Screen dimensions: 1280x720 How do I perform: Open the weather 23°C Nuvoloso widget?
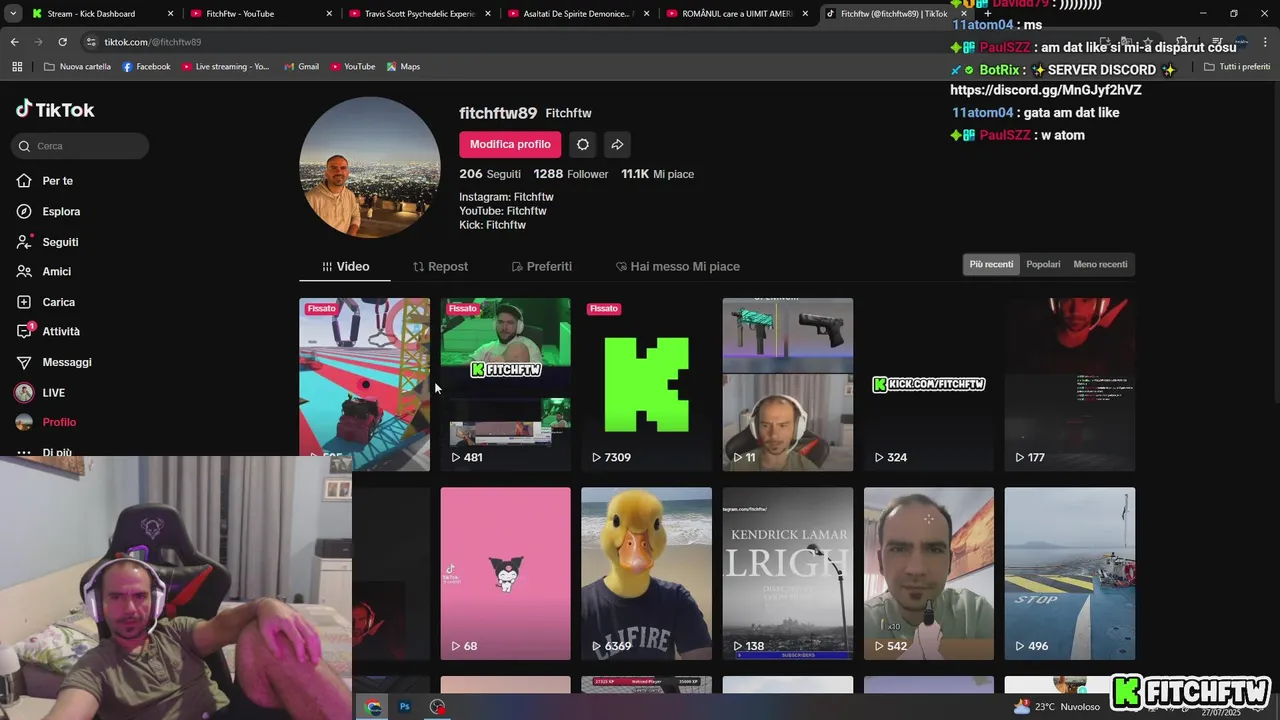tap(1056, 707)
